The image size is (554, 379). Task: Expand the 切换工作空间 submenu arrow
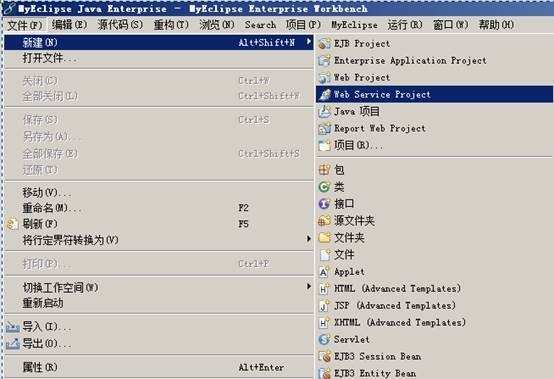point(309,286)
